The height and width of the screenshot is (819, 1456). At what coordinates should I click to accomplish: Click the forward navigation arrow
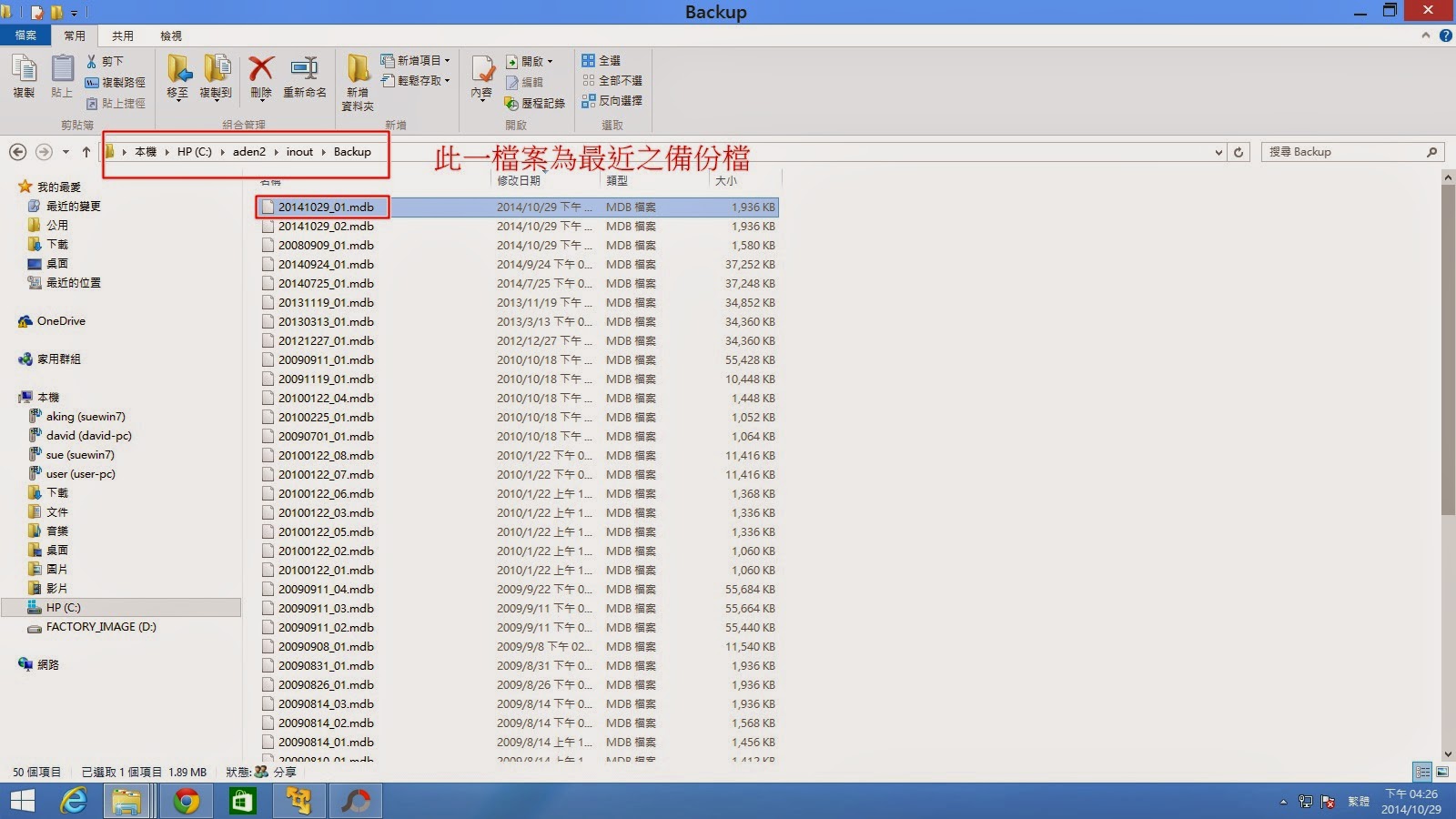tap(44, 152)
